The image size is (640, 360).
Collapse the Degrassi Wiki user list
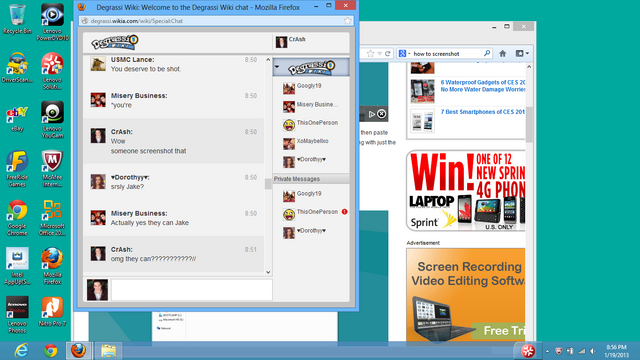pos(277,67)
